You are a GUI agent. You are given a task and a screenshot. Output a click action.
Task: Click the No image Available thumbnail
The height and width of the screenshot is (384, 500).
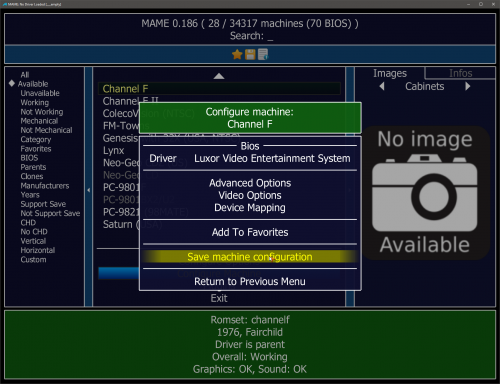click(x=425, y=193)
